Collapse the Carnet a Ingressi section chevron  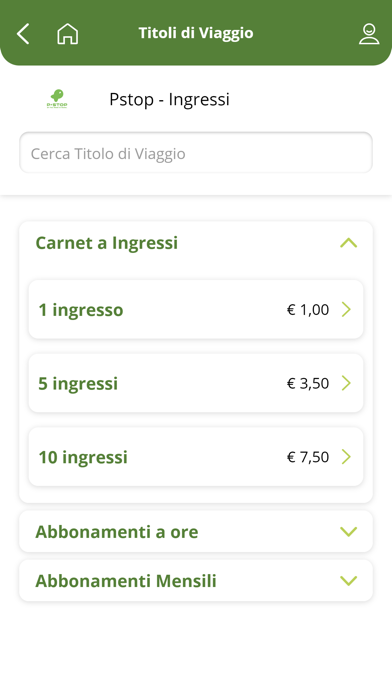pyautogui.click(x=348, y=243)
